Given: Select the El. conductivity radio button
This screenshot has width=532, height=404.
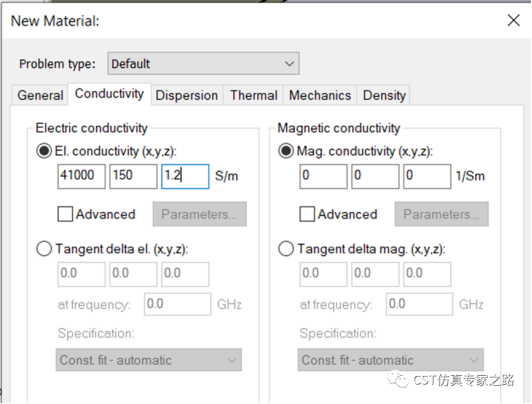Looking at the screenshot, I should pyautogui.click(x=44, y=151).
